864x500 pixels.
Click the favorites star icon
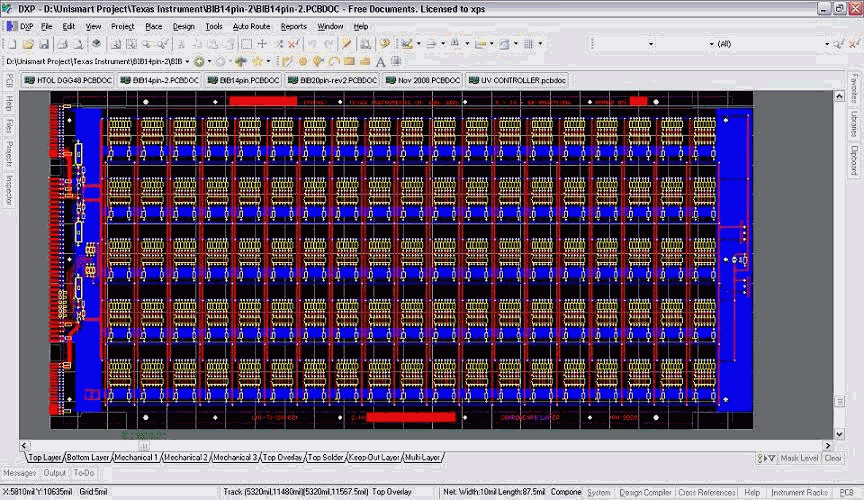(256, 62)
